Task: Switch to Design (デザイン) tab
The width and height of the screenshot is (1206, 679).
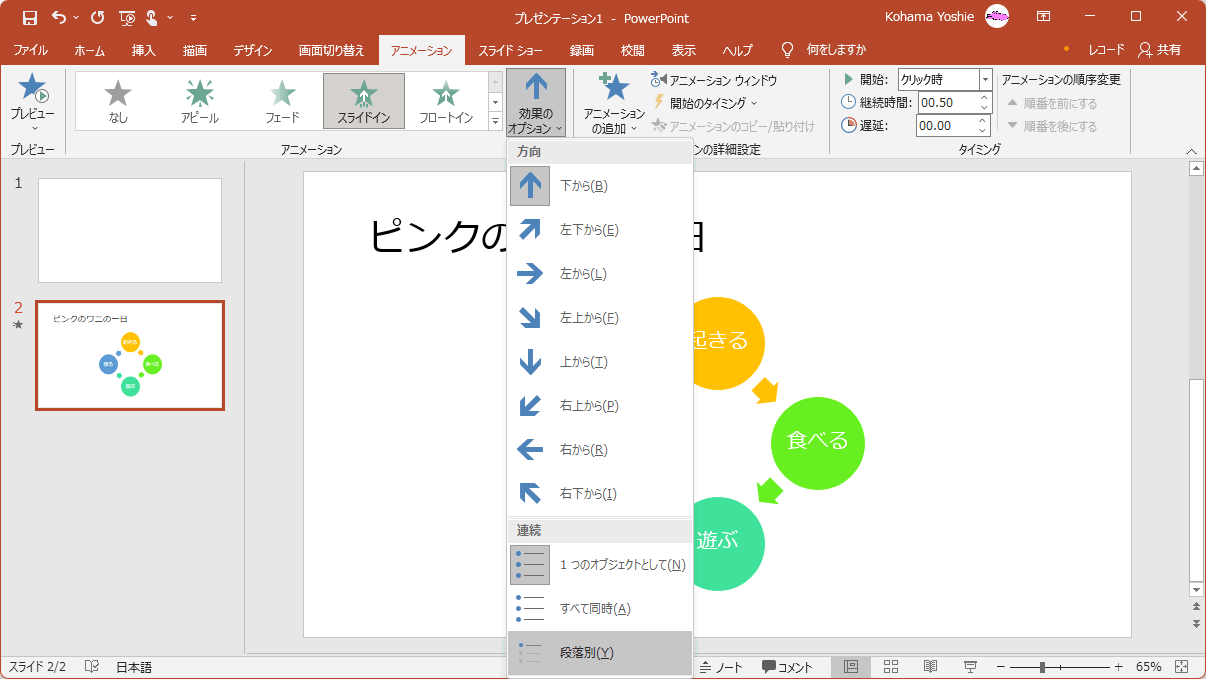Action: point(253,50)
